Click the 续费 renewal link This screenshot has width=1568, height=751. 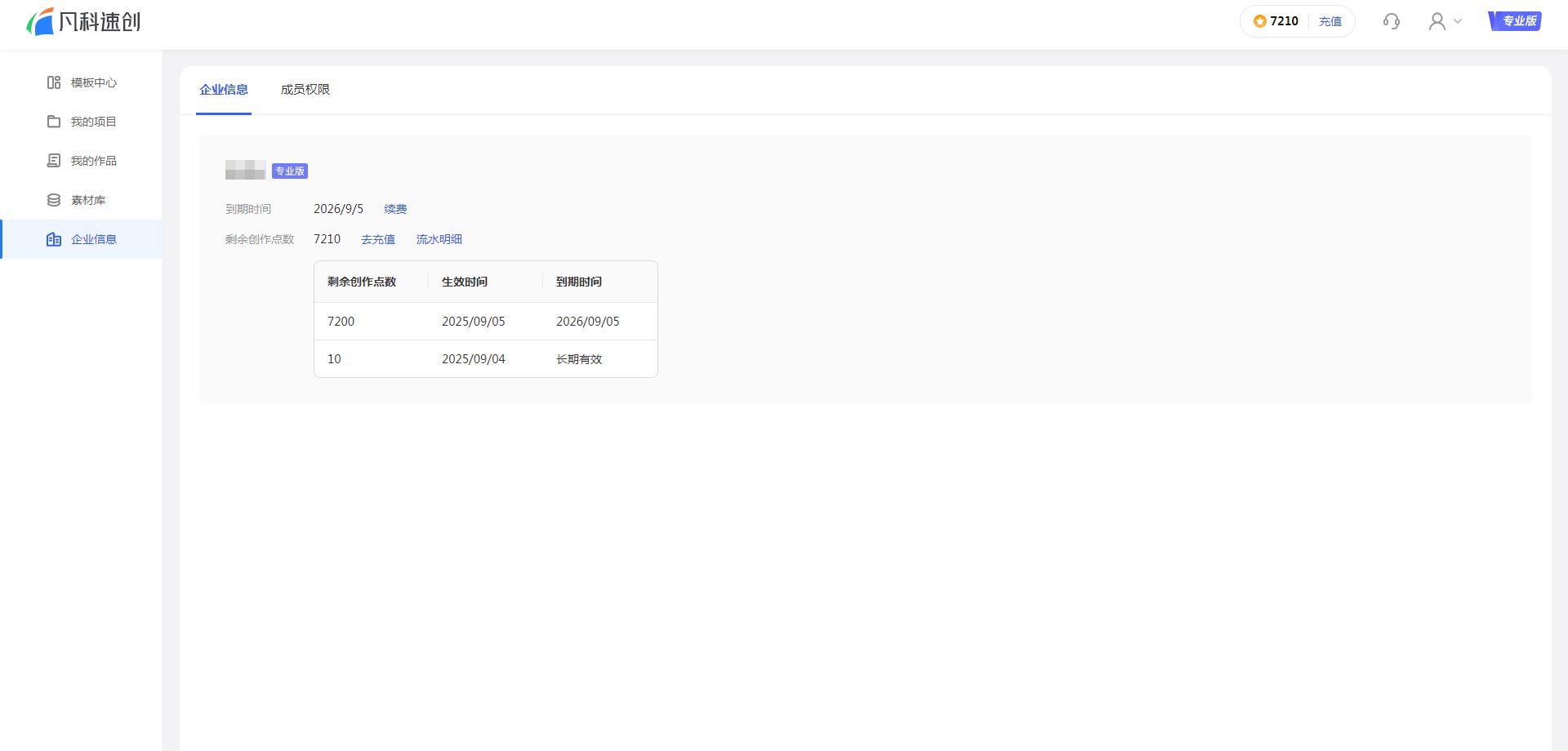(395, 209)
